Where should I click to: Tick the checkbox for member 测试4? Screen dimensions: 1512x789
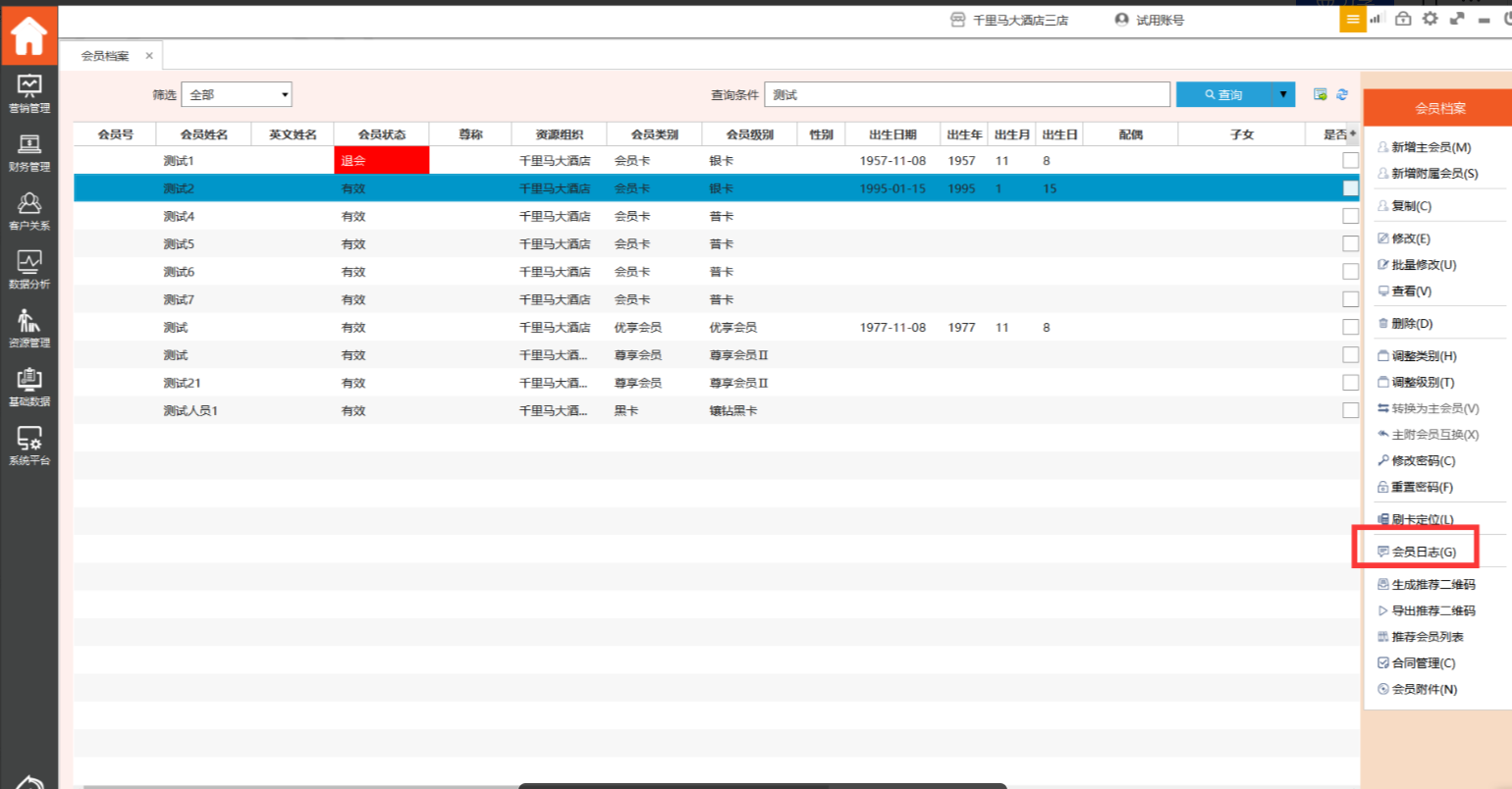1350,216
